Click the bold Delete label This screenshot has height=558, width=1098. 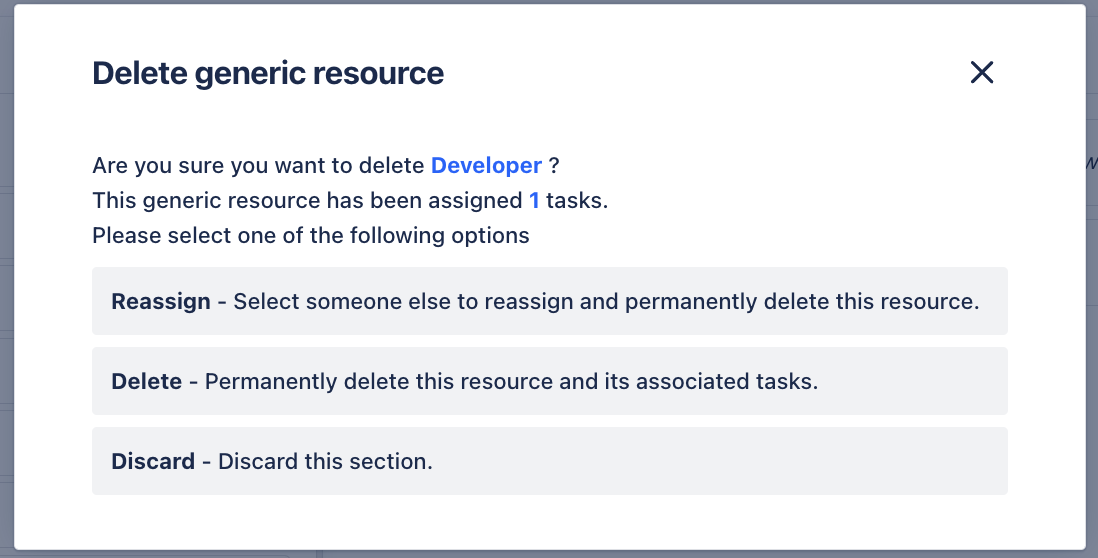point(146,381)
